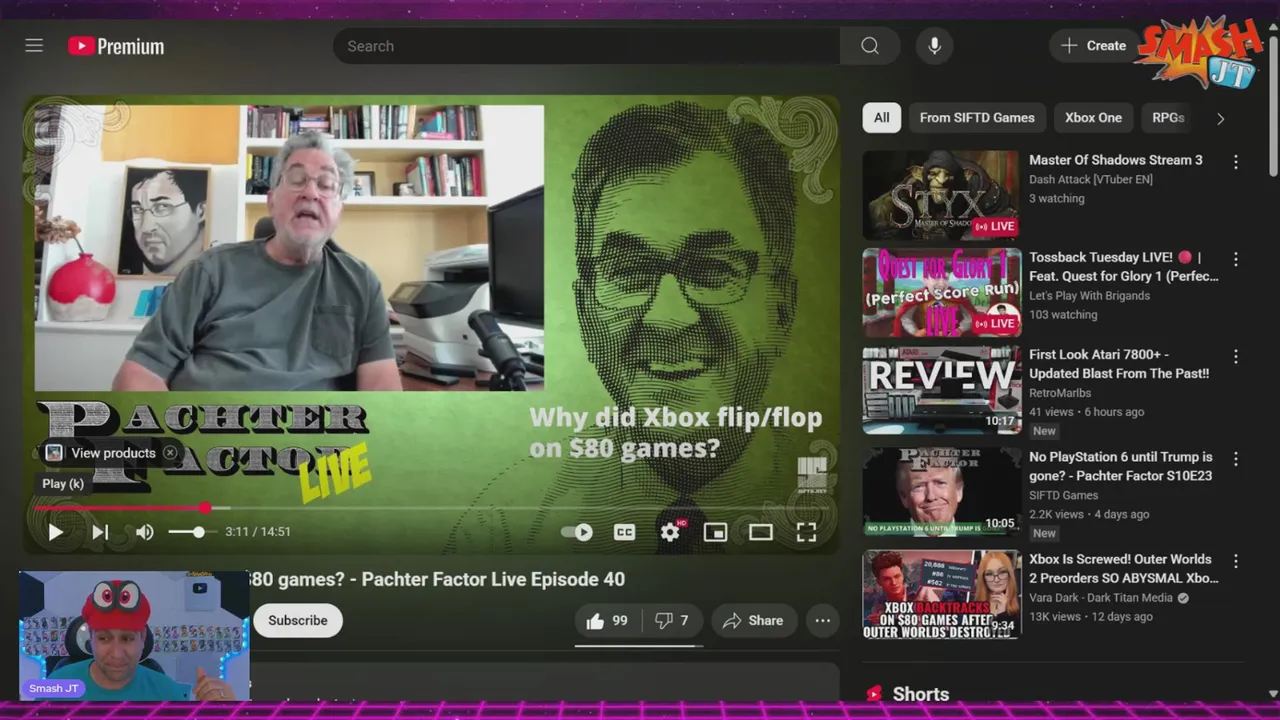The height and width of the screenshot is (720, 1280).
Task: Dismiss the View products overlay
Action: coord(170,453)
